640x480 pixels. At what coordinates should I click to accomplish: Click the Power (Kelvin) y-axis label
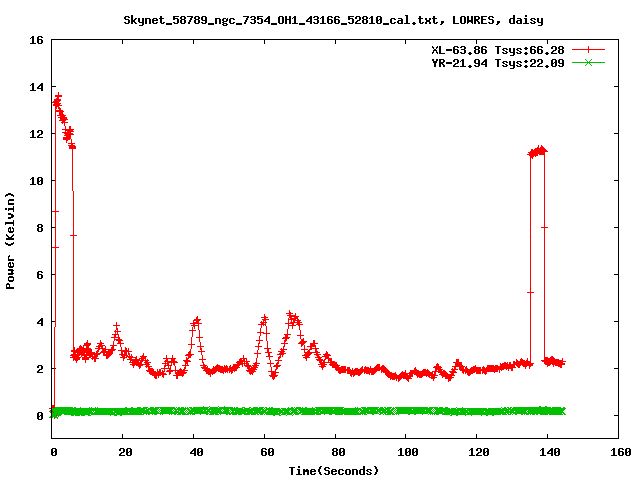[10, 241]
